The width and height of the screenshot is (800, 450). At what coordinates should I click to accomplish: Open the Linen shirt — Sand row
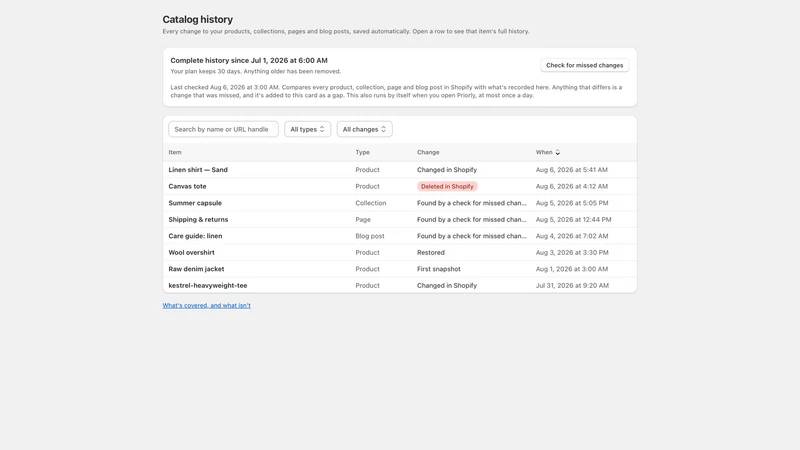399,170
